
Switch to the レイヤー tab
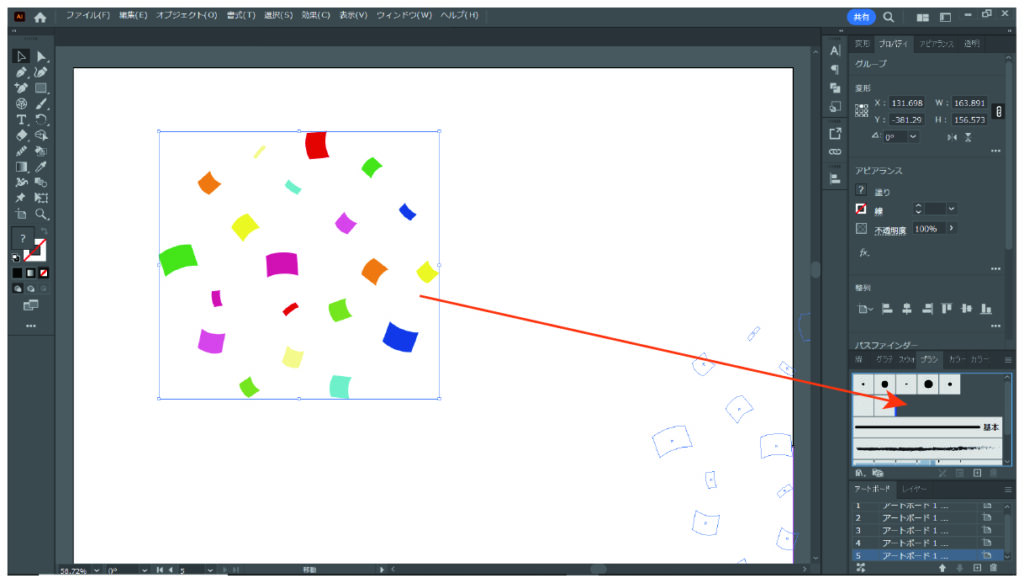tap(914, 489)
